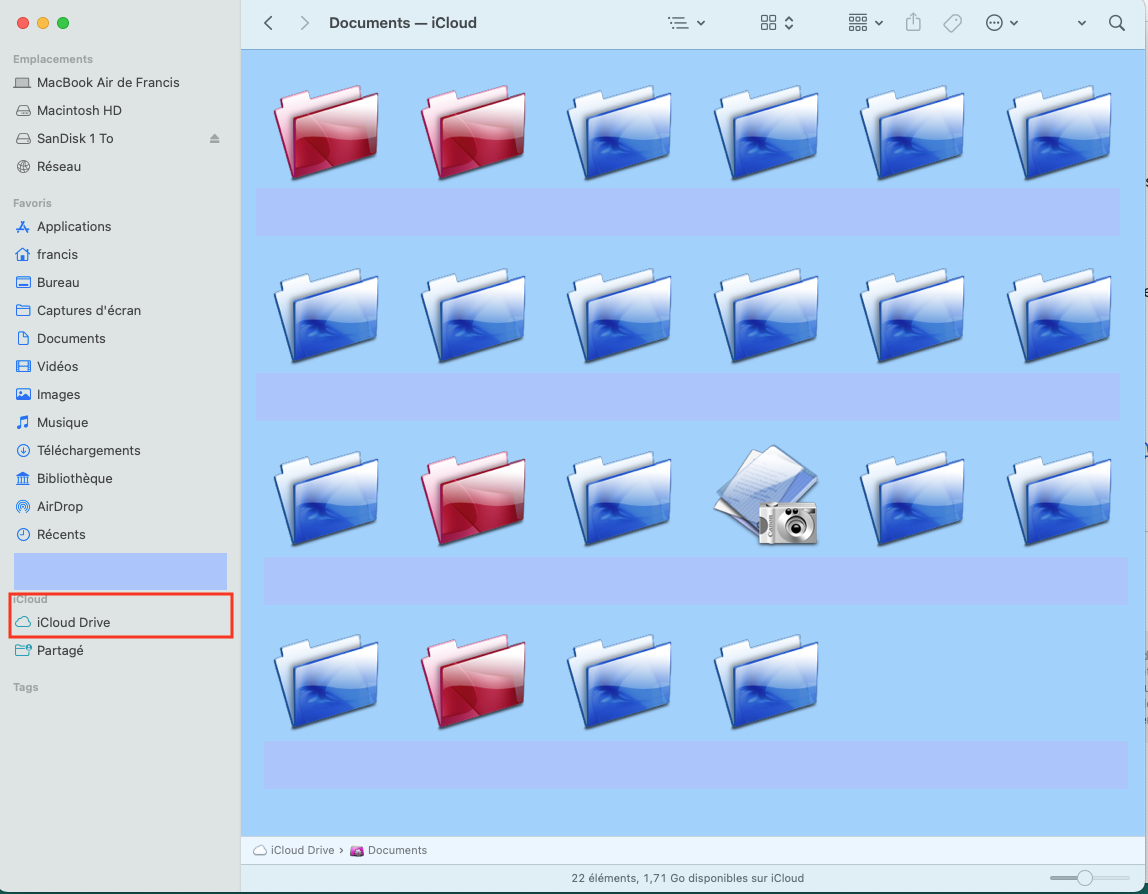Screen dimensions: 1148x894
Task: Open AirDrop in the sidebar
Action: pos(60,507)
